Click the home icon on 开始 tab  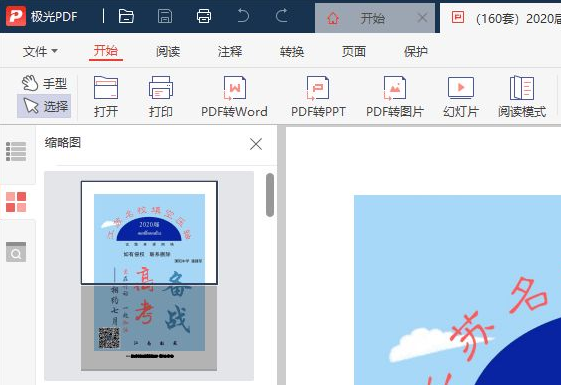(x=333, y=18)
